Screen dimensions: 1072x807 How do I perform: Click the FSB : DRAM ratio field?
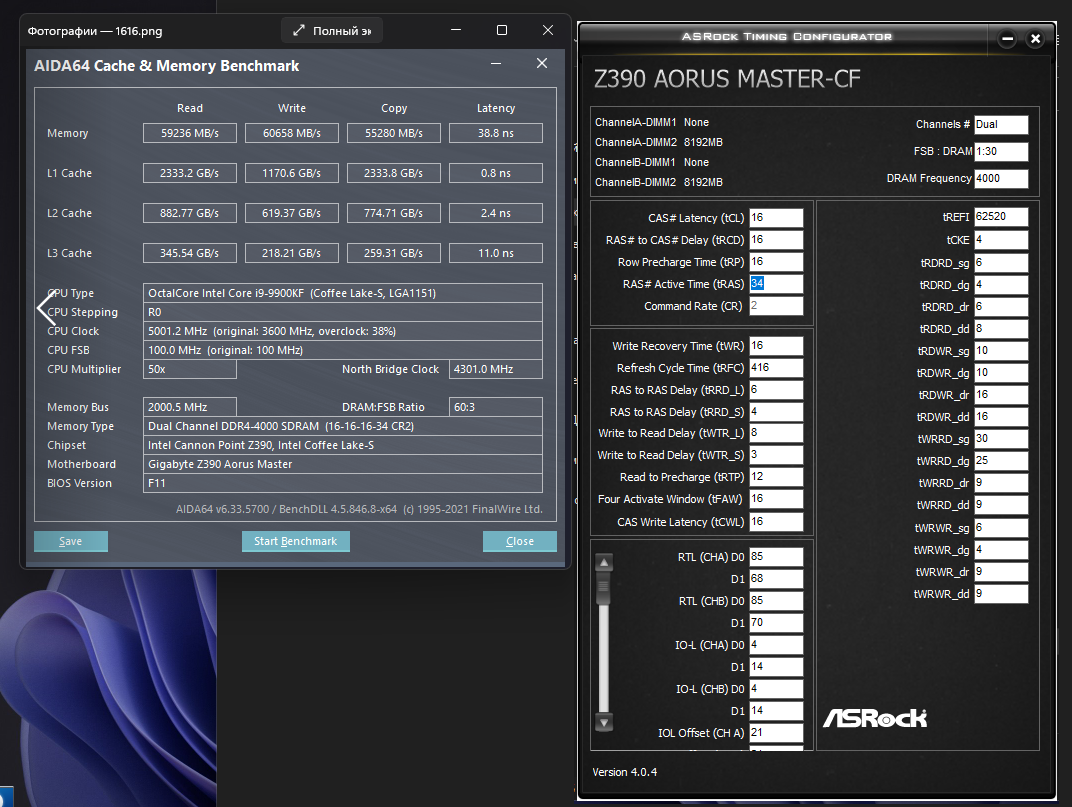pyautogui.click(x=1001, y=151)
